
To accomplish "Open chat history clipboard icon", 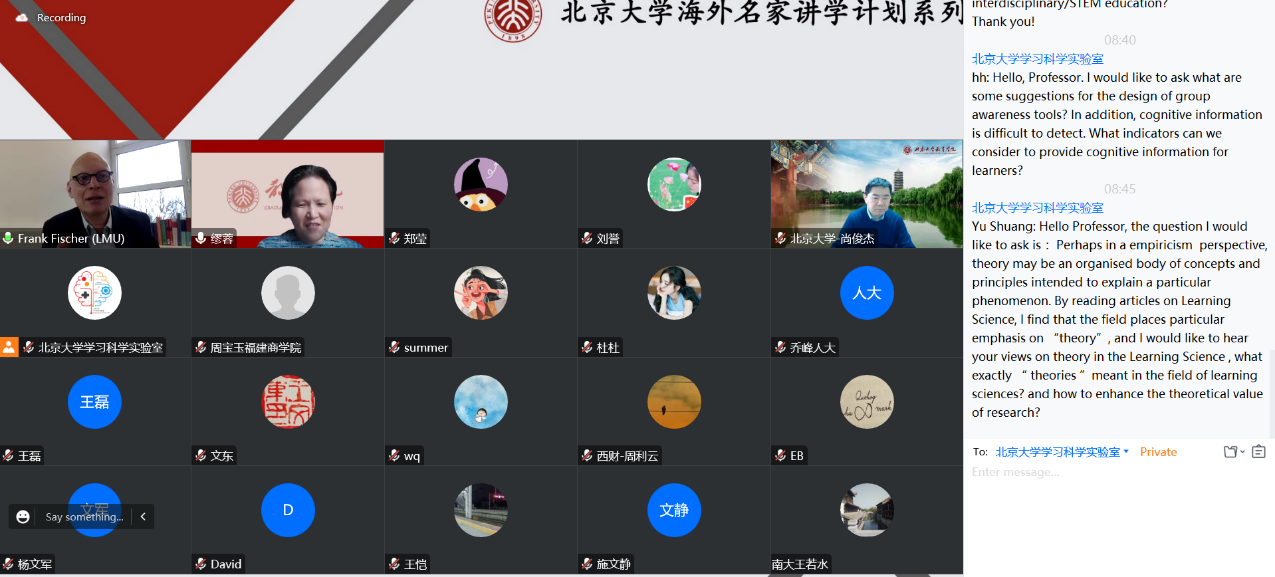I will coord(1258,452).
